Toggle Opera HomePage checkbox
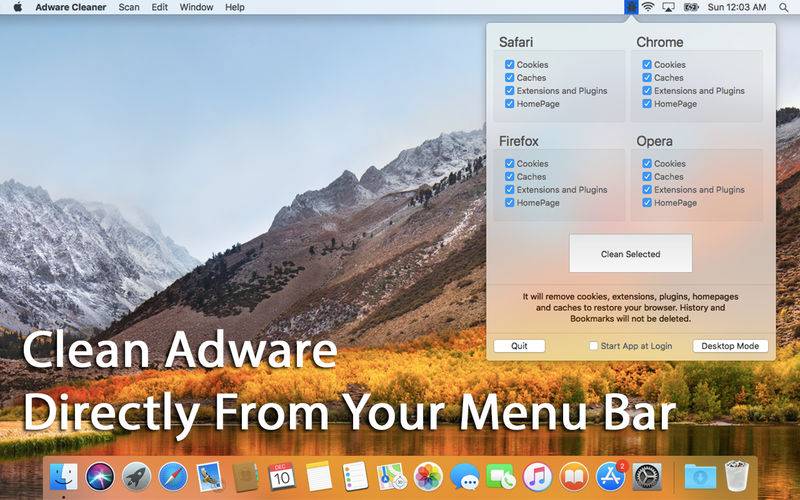Screen dimensions: 800x500 [647, 203]
